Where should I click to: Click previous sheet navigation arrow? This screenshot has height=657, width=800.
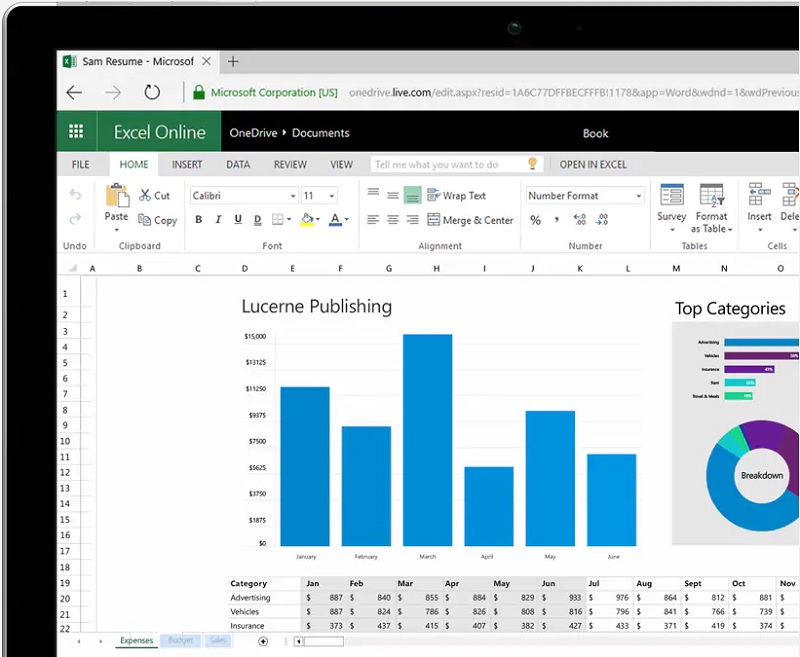click(79, 641)
